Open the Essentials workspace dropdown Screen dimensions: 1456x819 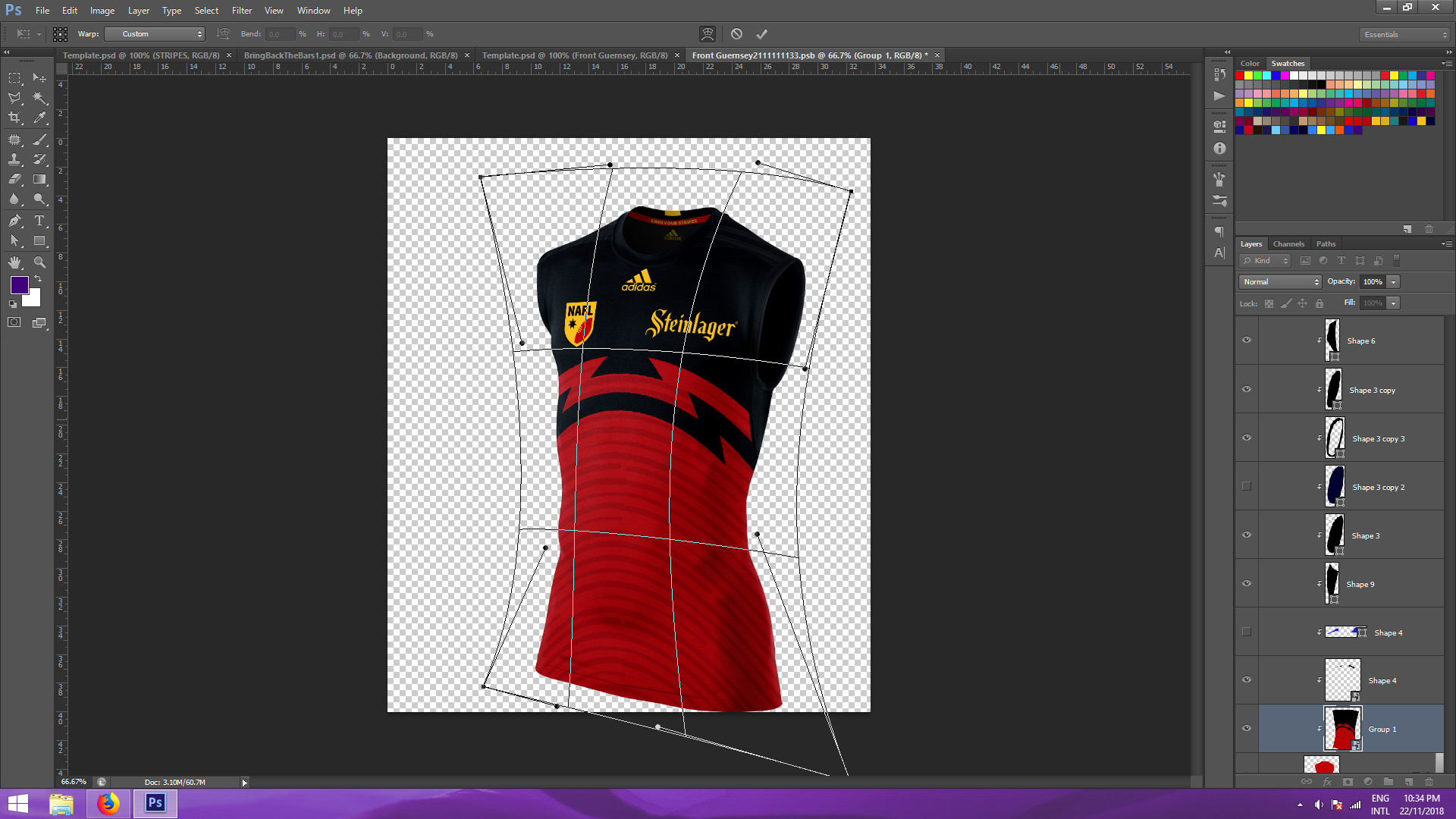pos(1404,35)
